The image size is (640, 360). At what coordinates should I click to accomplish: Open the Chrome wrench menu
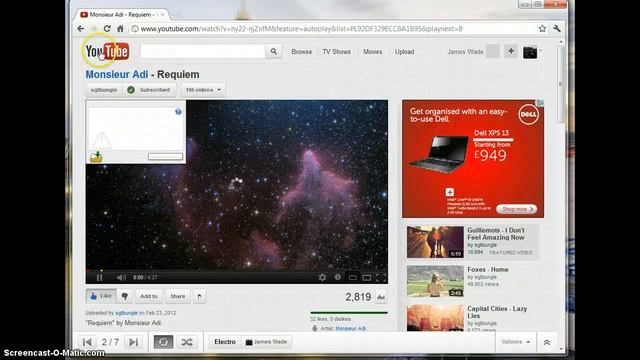click(557, 29)
